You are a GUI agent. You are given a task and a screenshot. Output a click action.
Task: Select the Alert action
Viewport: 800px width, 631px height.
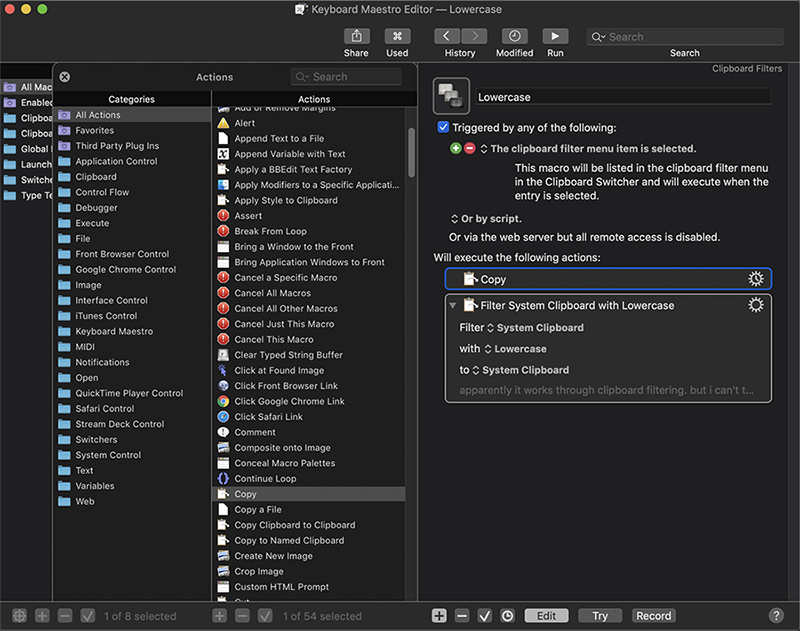click(309, 123)
